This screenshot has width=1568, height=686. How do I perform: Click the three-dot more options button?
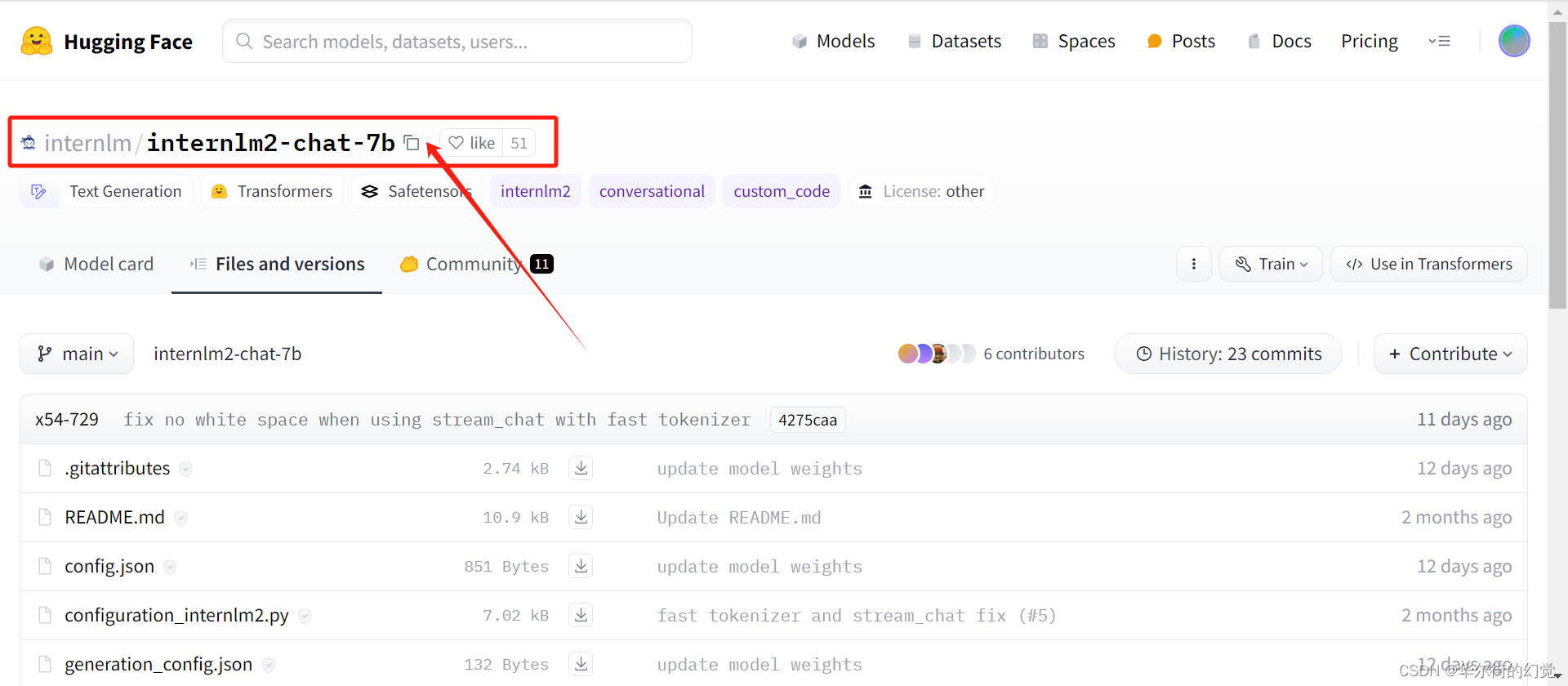click(1194, 264)
